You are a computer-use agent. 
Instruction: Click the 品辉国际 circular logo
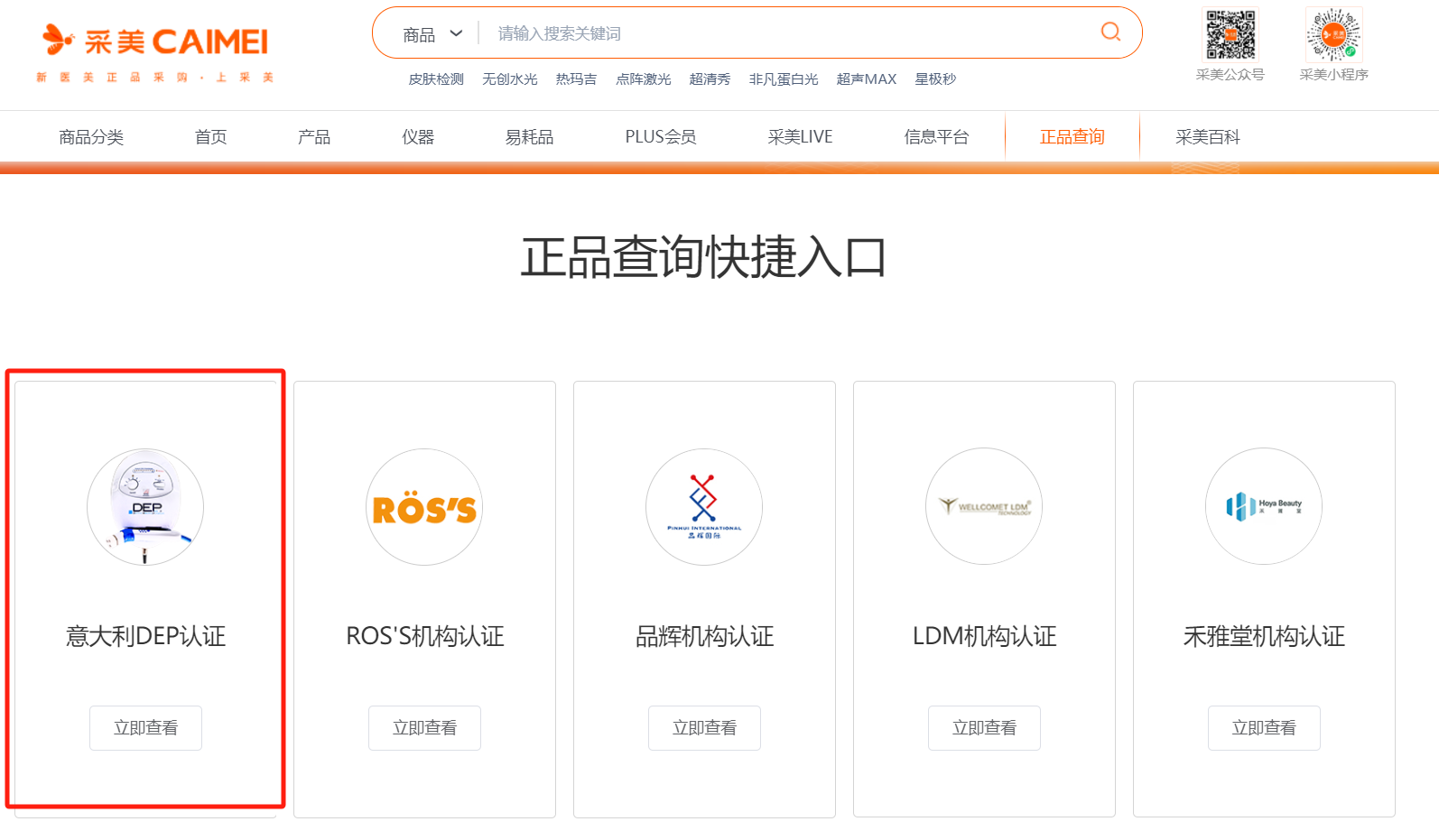tap(704, 507)
